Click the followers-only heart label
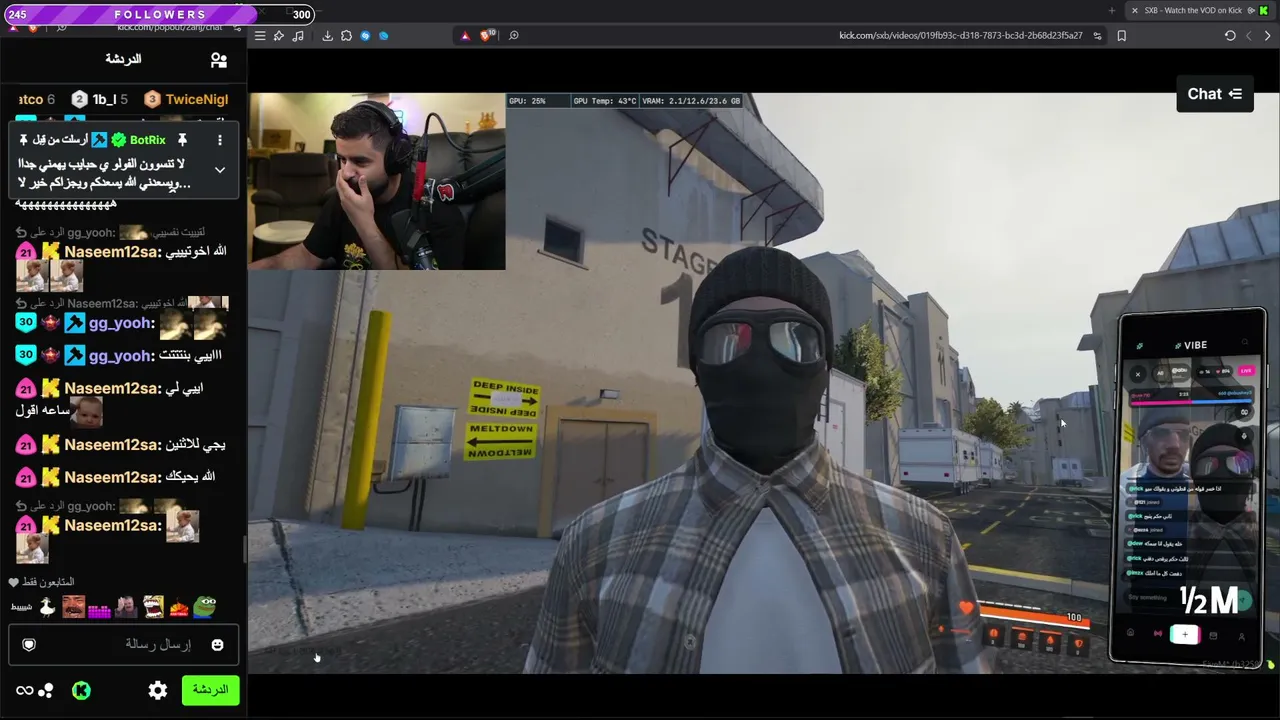 [x=42, y=582]
